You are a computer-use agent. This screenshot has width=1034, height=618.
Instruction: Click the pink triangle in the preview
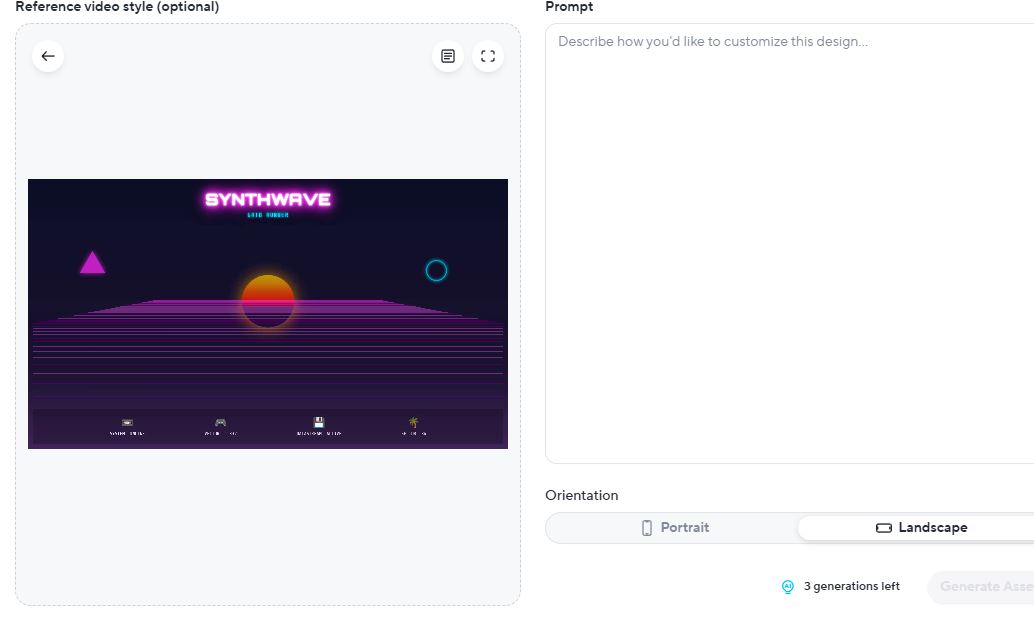click(x=92, y=264)
